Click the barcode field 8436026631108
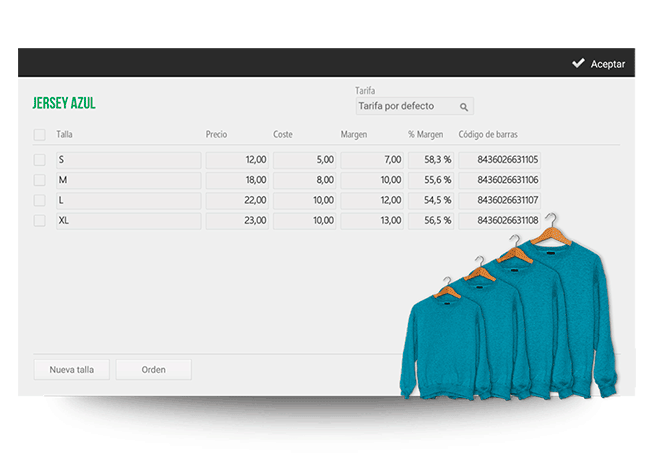The image size is (650, 456). (500, 221)
